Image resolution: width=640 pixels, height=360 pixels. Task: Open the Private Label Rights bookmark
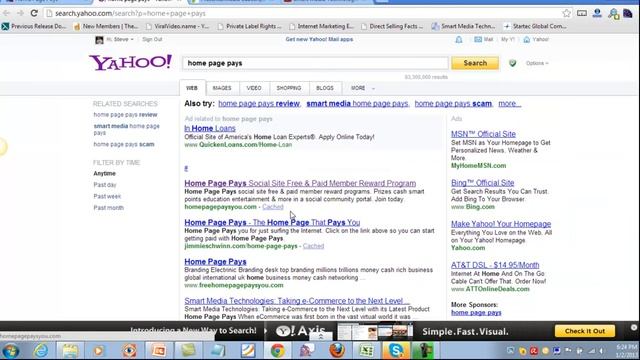pyautogui.click(x=249, y=26)
